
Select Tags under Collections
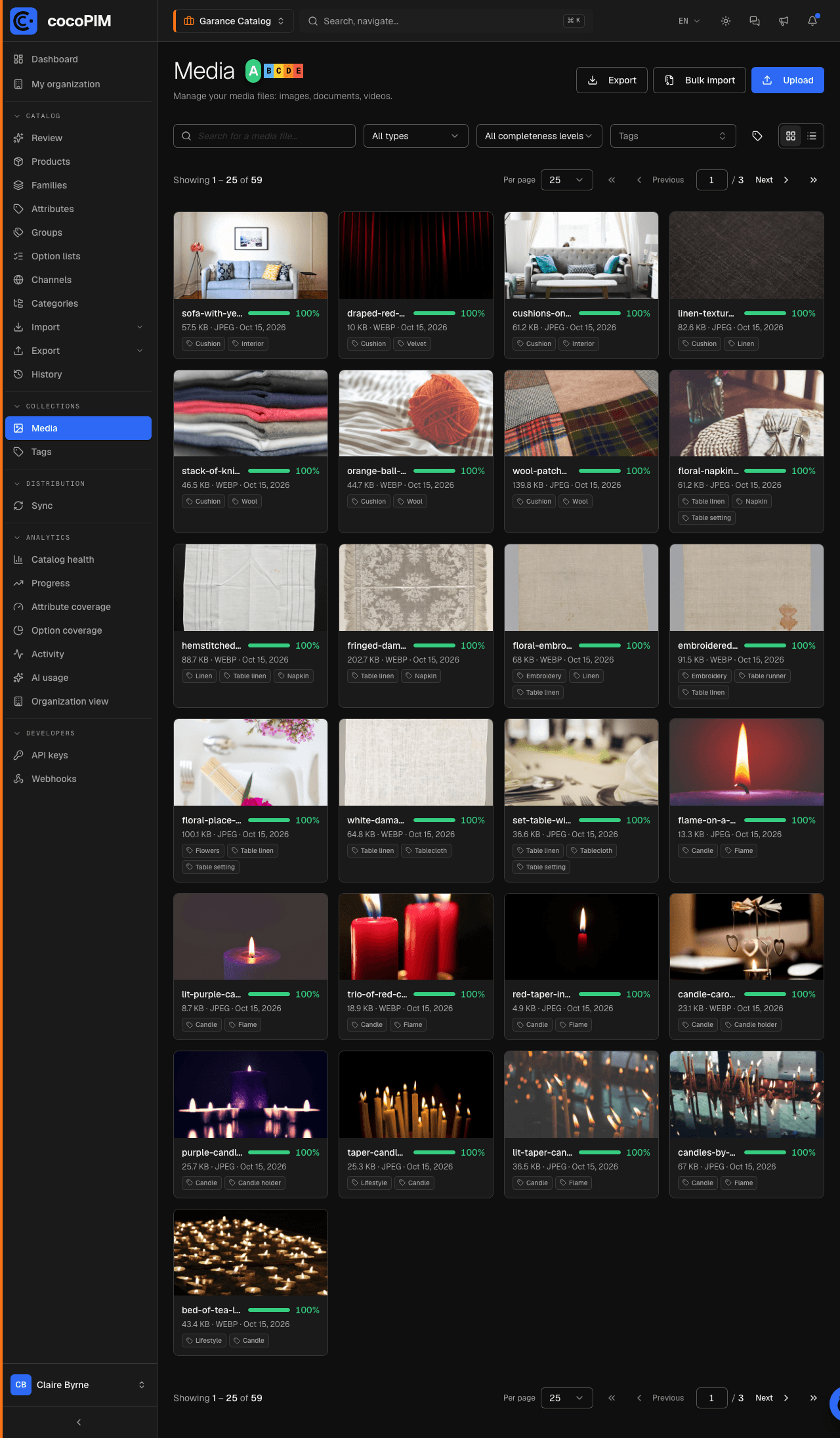click(78, 452)
